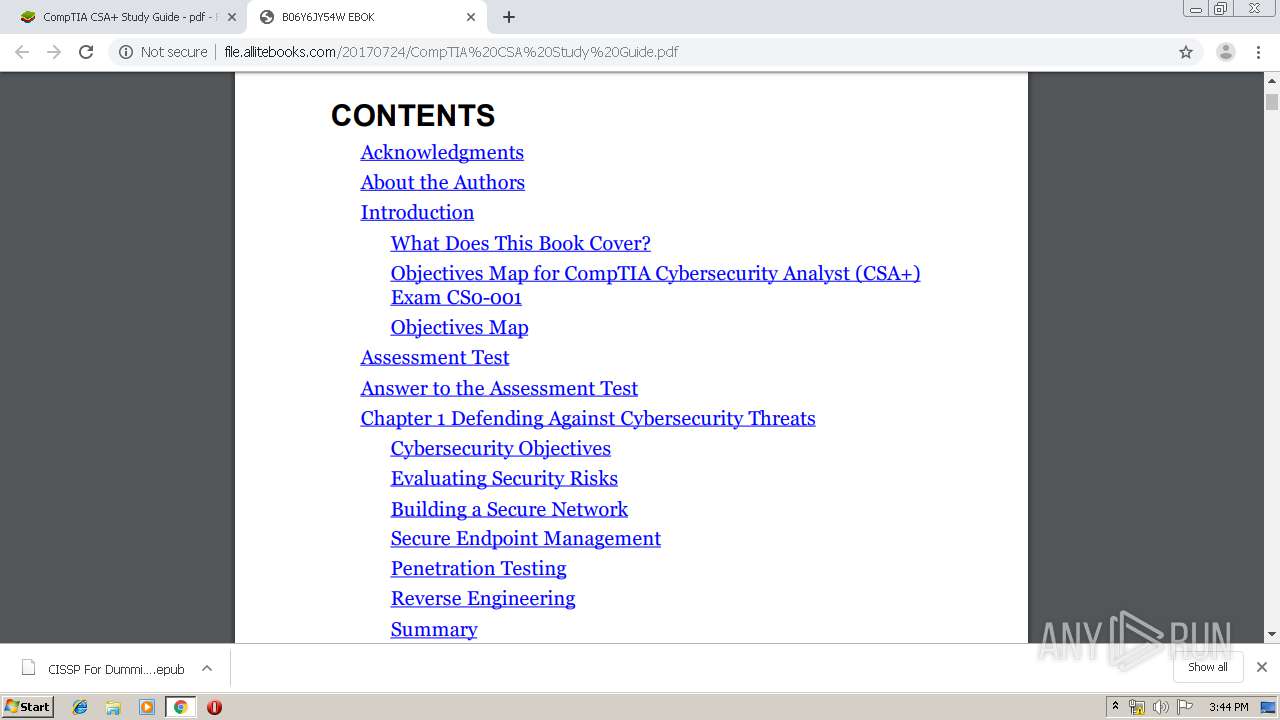
Task: Open Windows Media Player from taskbar
Action: pos(147,707)
